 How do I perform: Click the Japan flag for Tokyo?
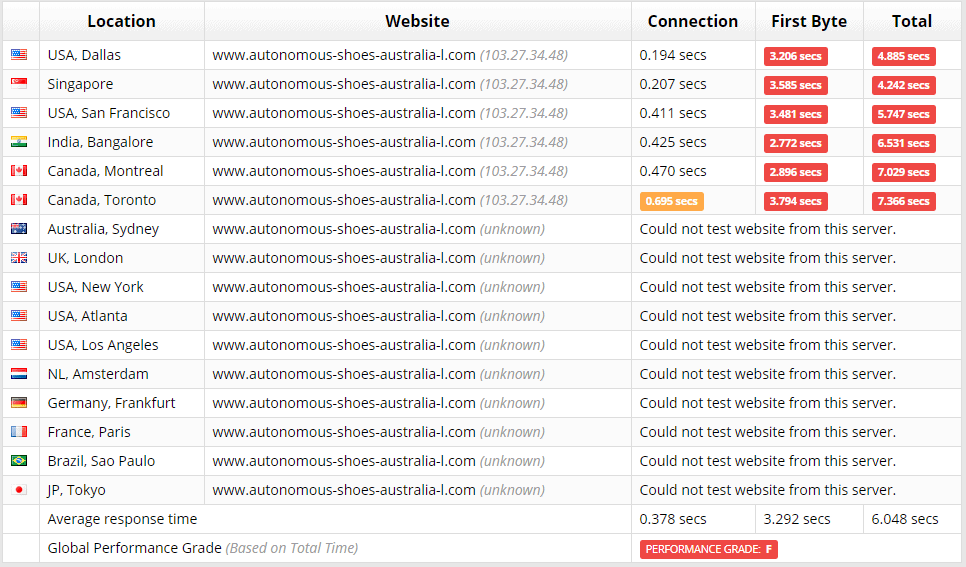pos(19,489)
